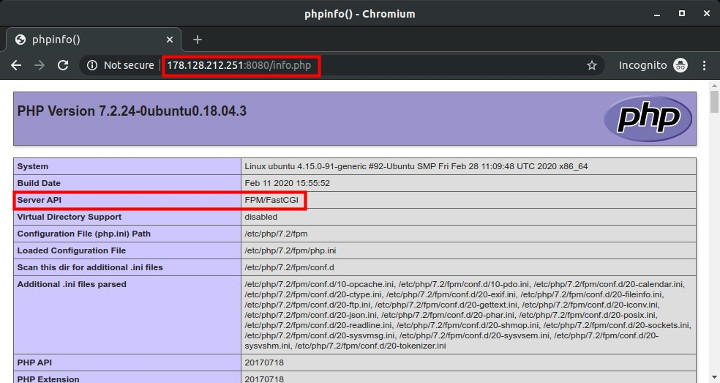Open a new tab with plus

197,40
